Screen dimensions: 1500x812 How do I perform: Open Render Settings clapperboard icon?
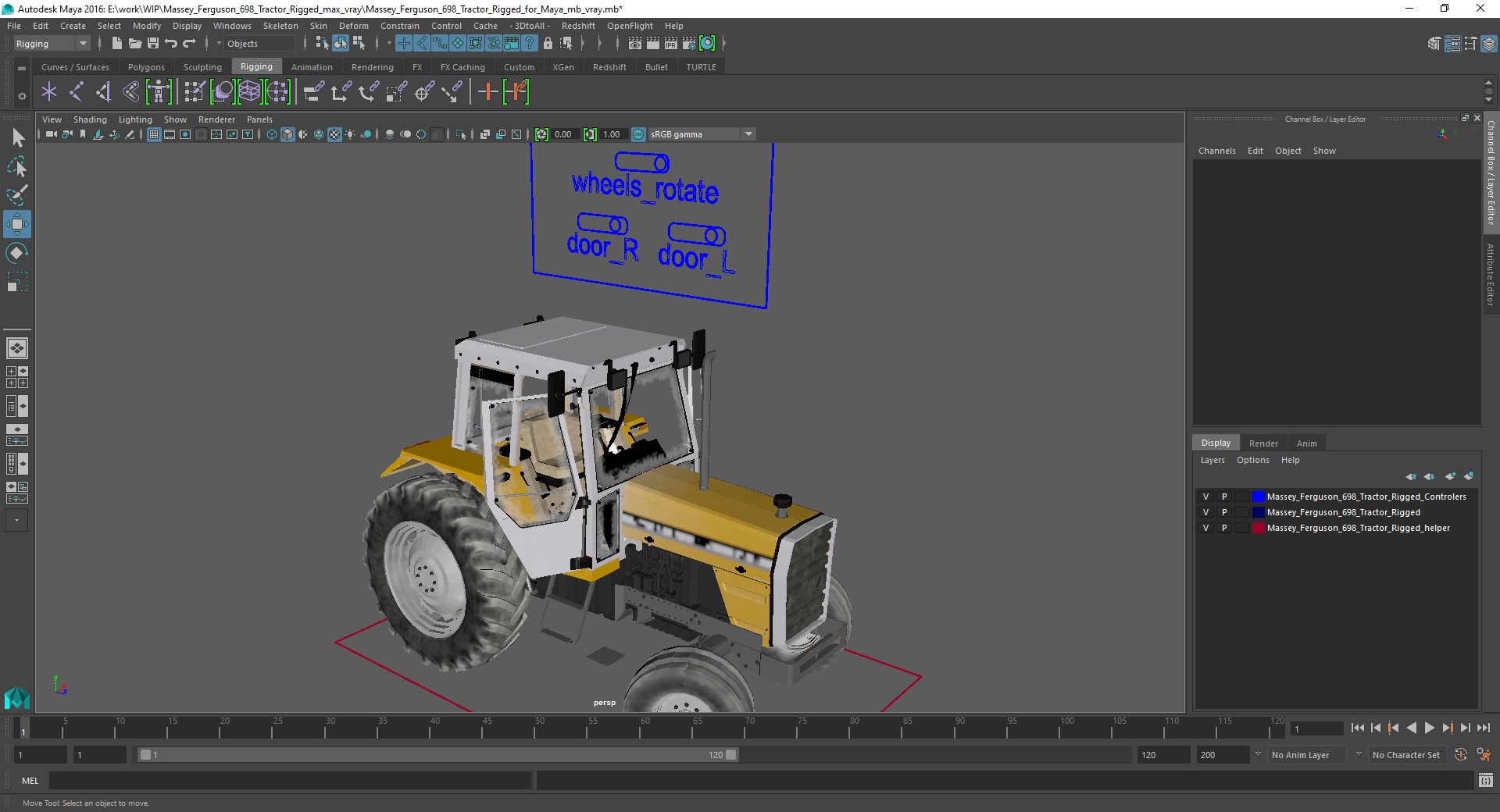688,44
